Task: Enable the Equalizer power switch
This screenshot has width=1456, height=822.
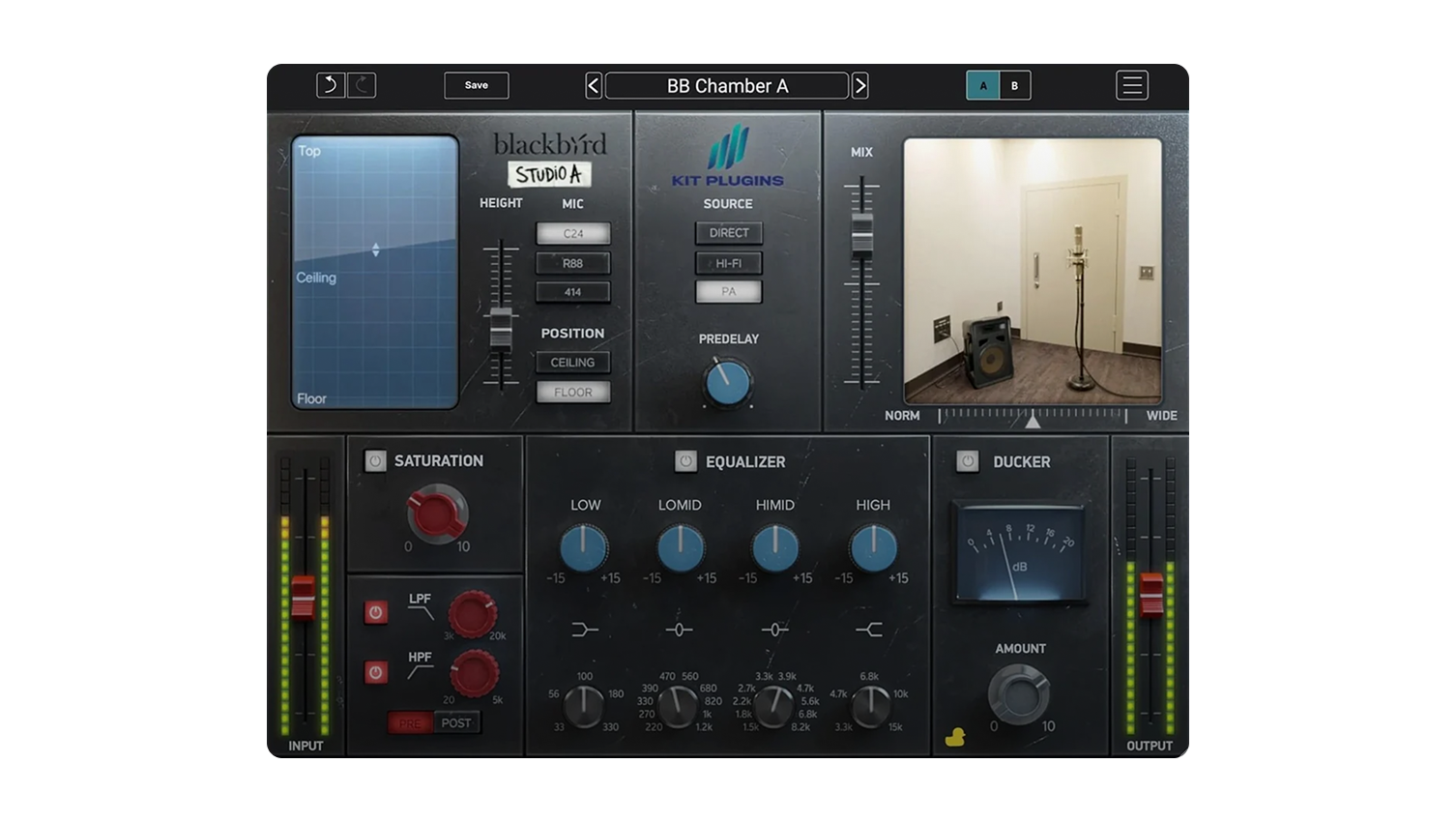Action: [685, 461]
